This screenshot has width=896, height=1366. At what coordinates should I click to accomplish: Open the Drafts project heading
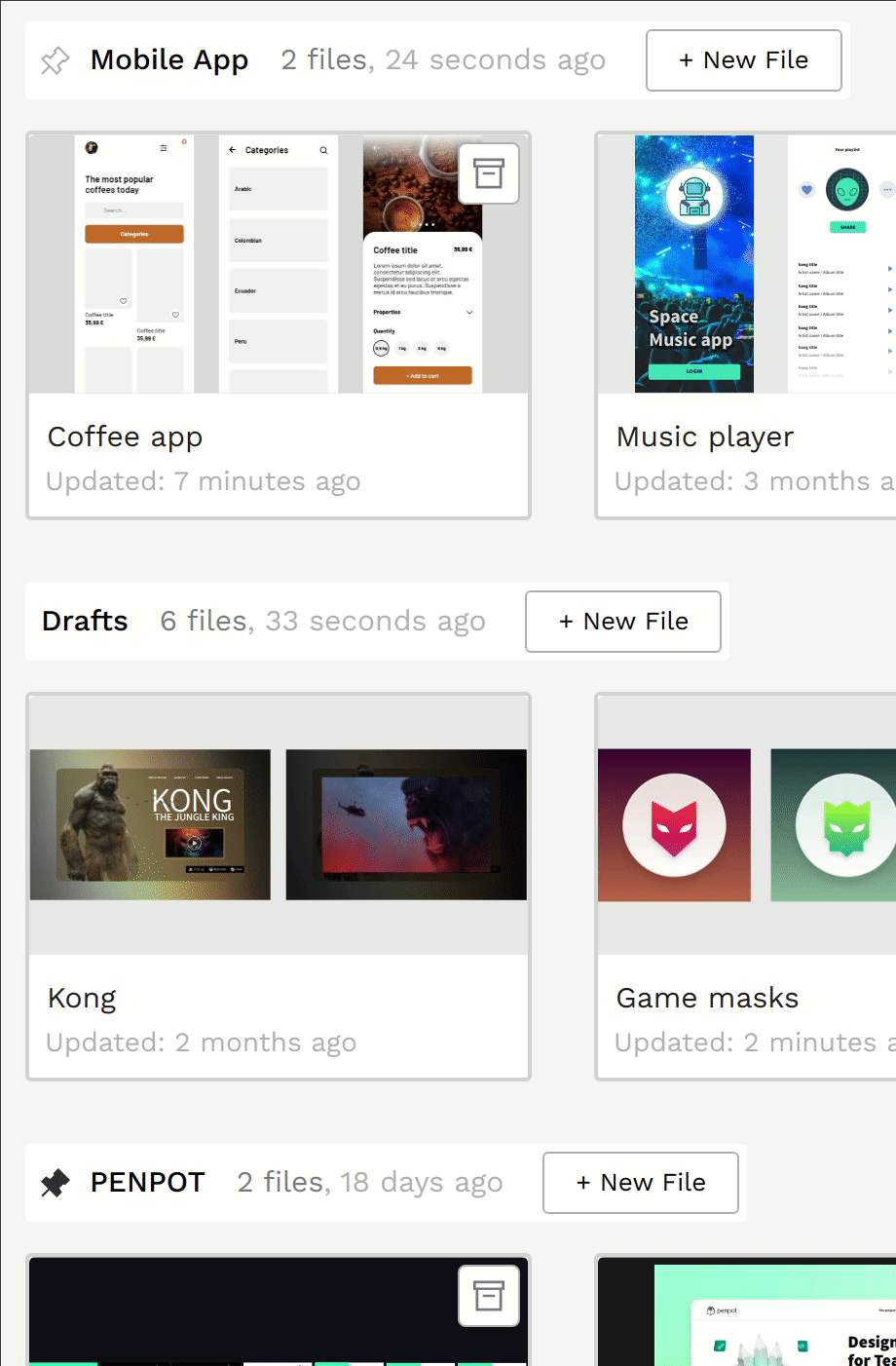(x=85, y=622)
